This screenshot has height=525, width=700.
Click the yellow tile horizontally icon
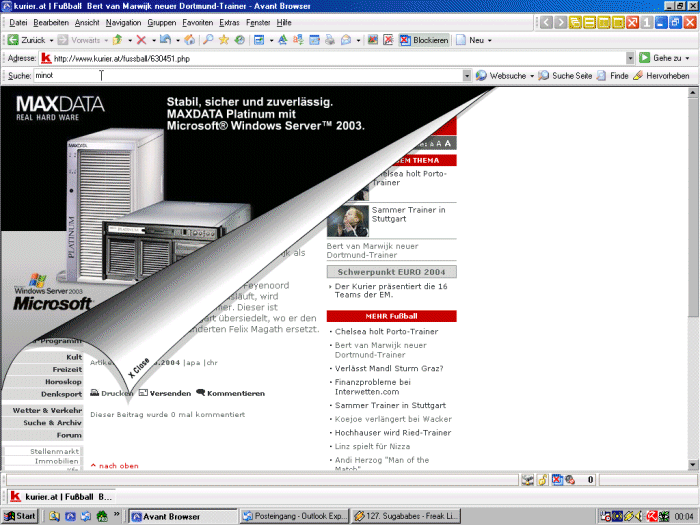click(589, 22)
